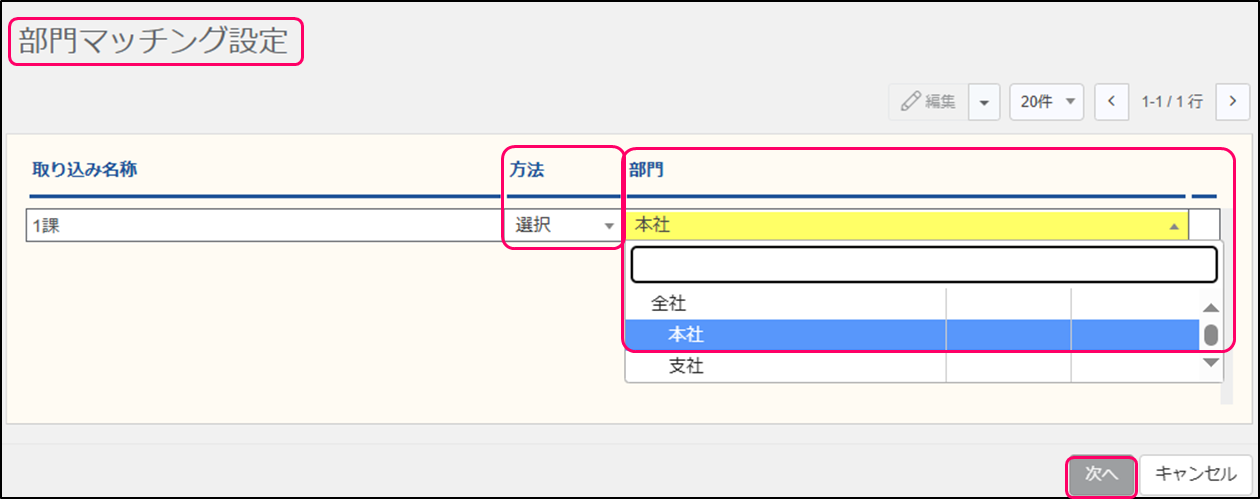Viewport: 1260px width, 499px height.
Task: Click the pencil 編集 edit button
Action: click(x=928, y=101)
